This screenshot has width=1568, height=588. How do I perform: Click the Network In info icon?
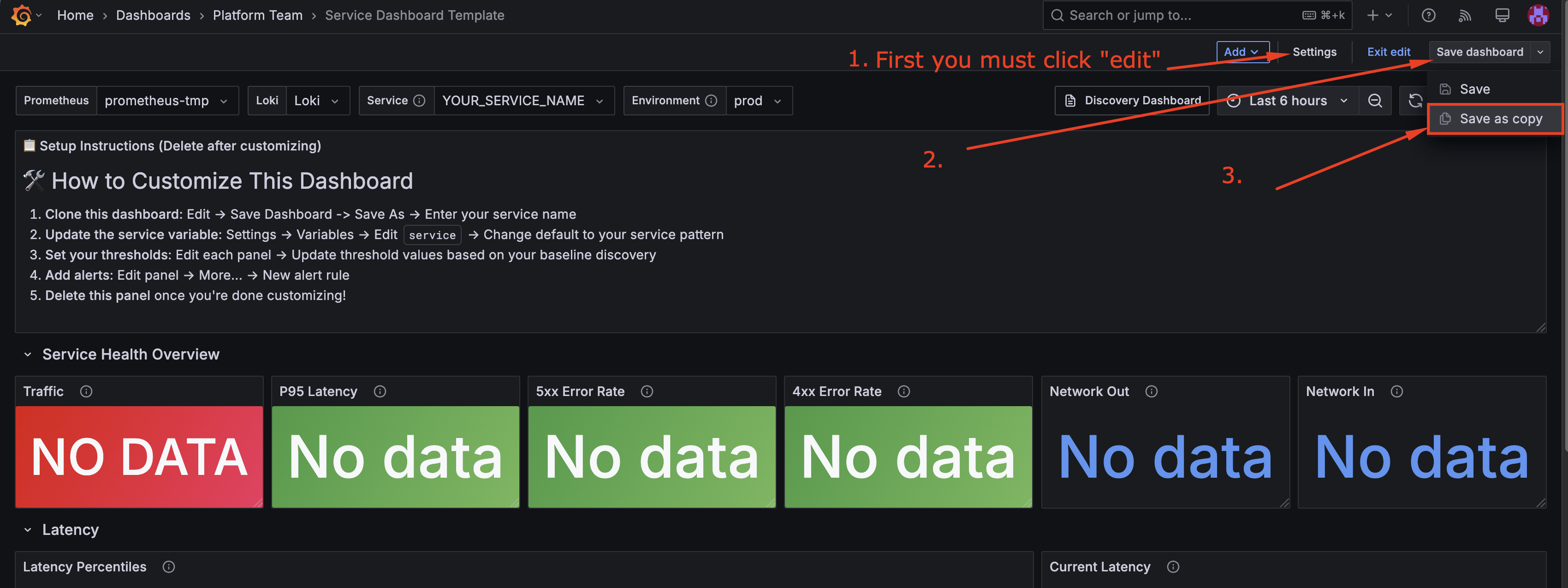[1396, 391]
